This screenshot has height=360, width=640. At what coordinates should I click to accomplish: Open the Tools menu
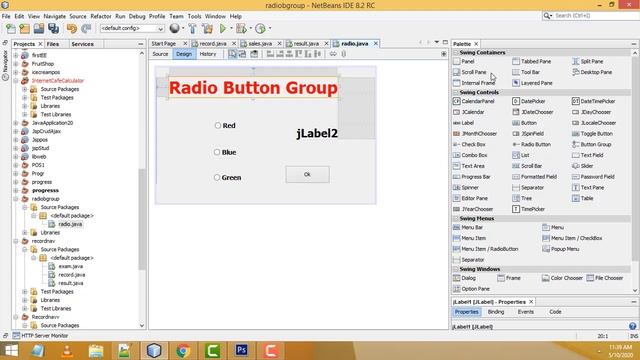(194, 16)
